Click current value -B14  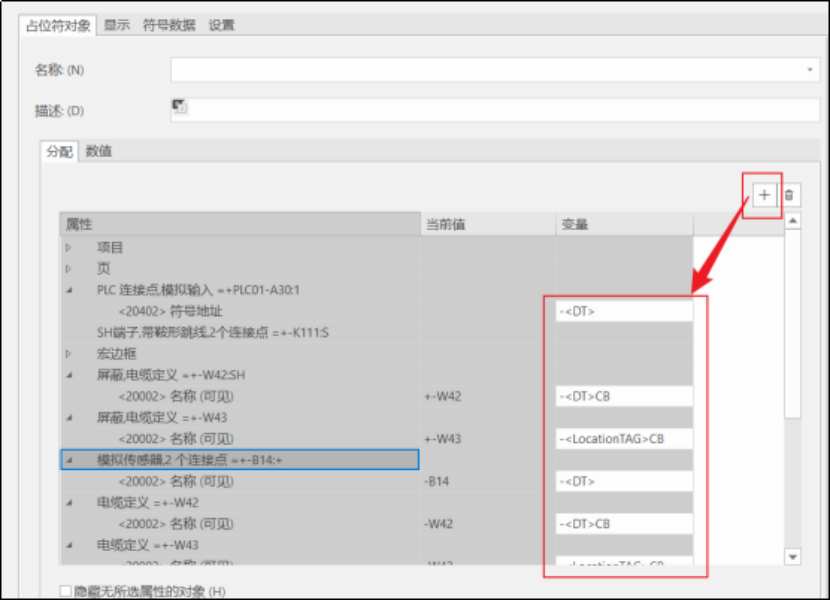point(437,481)
